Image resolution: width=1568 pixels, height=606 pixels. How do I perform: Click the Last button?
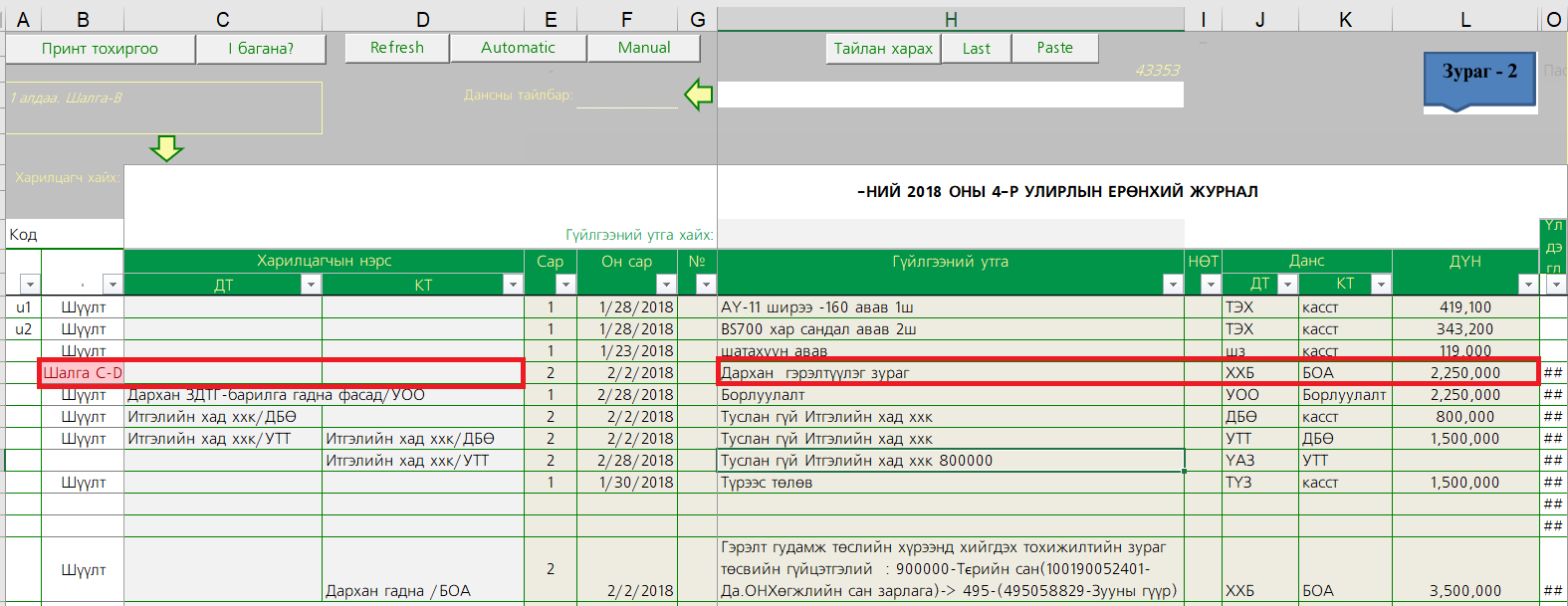click(x=976, y=49)
